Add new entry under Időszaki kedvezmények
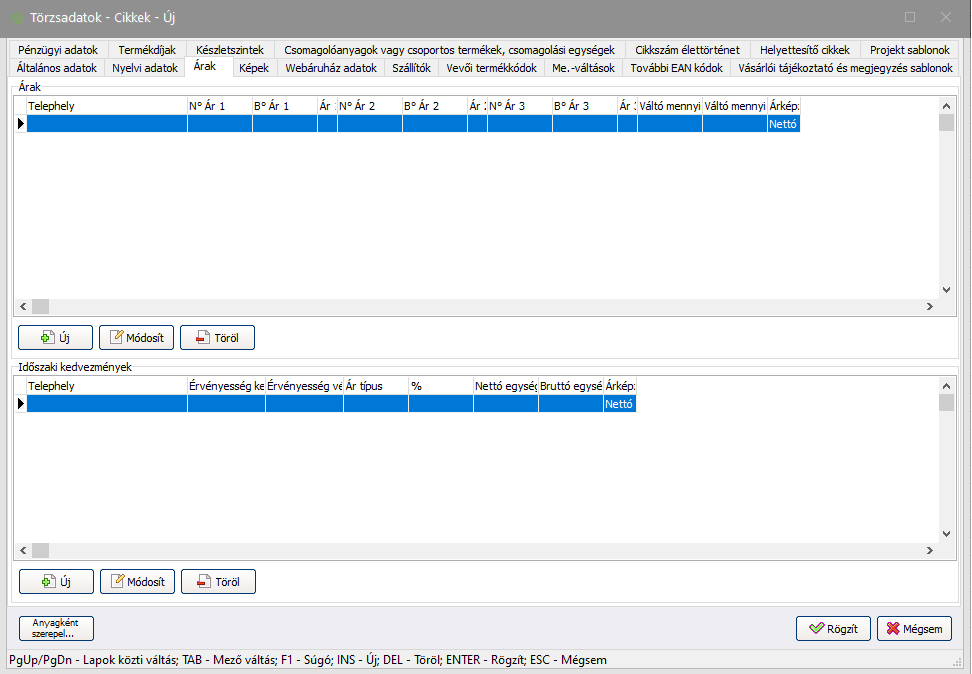Viewport: 972px width, 674px height. (x=56, y=581)
